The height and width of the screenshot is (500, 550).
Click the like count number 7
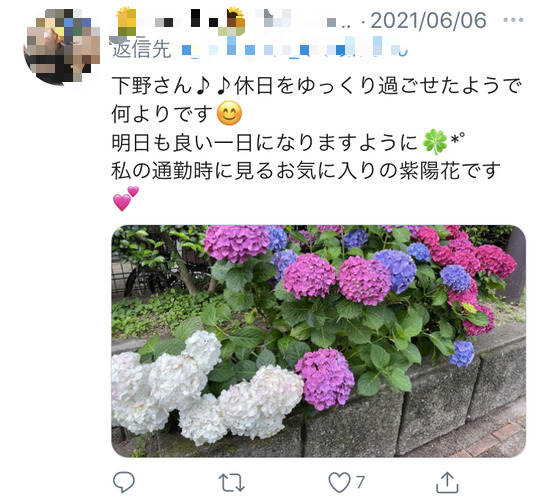360,482
